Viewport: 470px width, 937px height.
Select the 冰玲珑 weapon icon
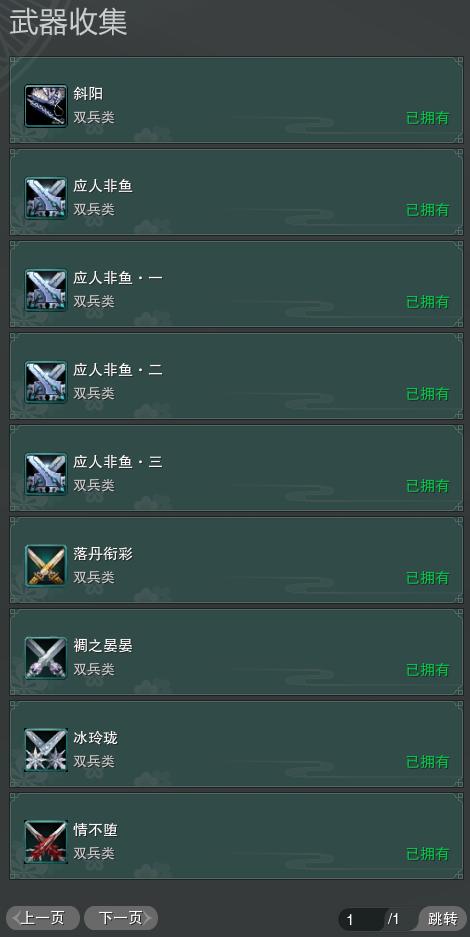(x=45, y=750)
